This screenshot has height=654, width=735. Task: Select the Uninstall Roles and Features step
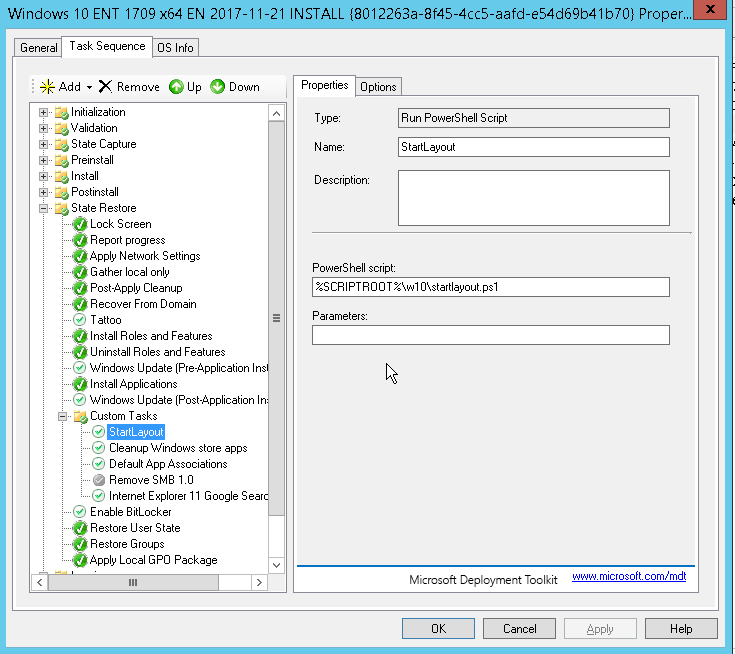158,352
